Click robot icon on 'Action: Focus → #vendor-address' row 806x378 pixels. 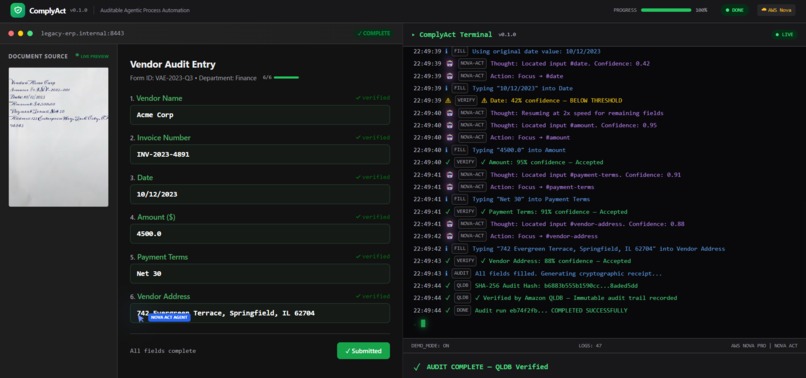[x=449, y=237]
